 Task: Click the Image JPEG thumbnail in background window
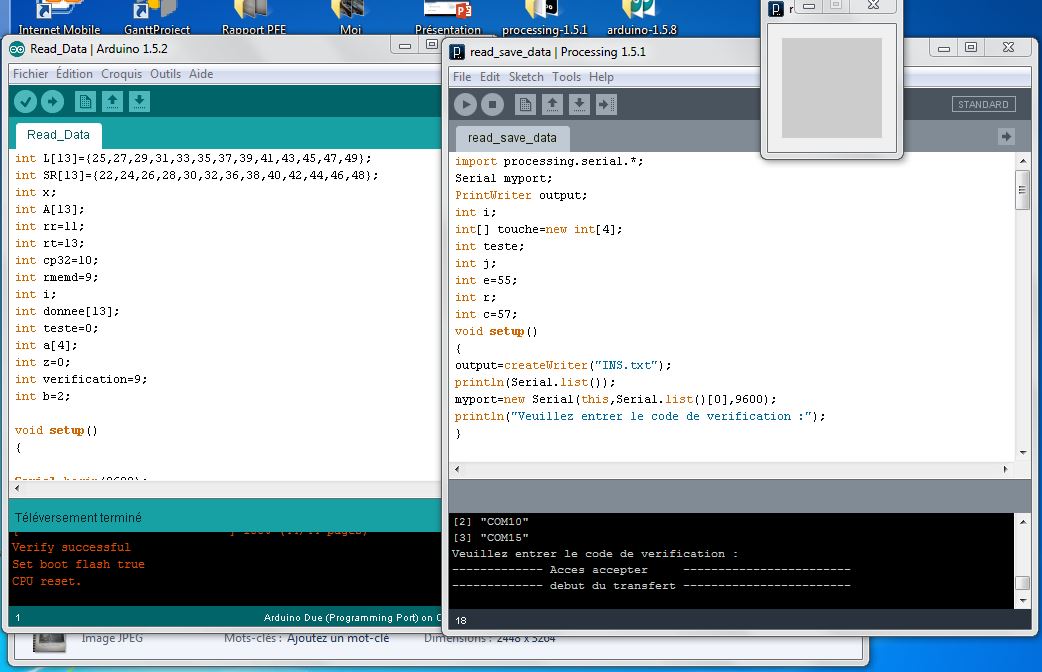(51, 641)
